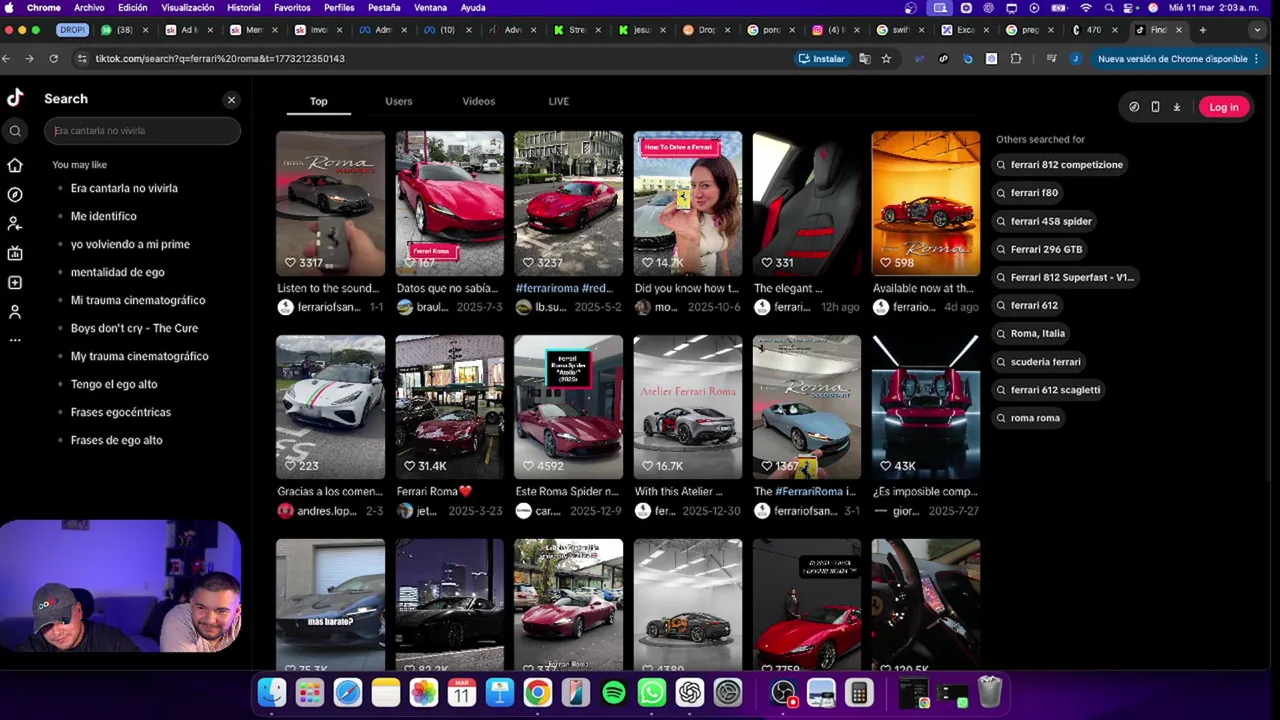Select suggestion mentalidad de ego

click(118, 272)
